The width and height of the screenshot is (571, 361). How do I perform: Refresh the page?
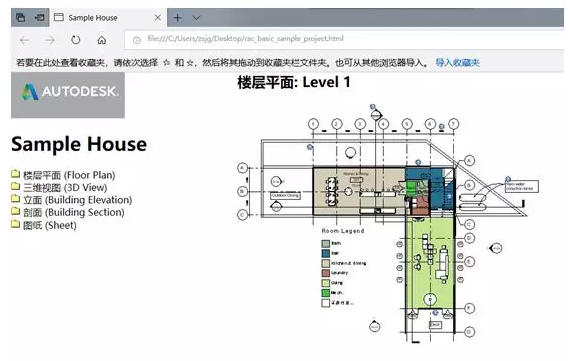point(76,40)
